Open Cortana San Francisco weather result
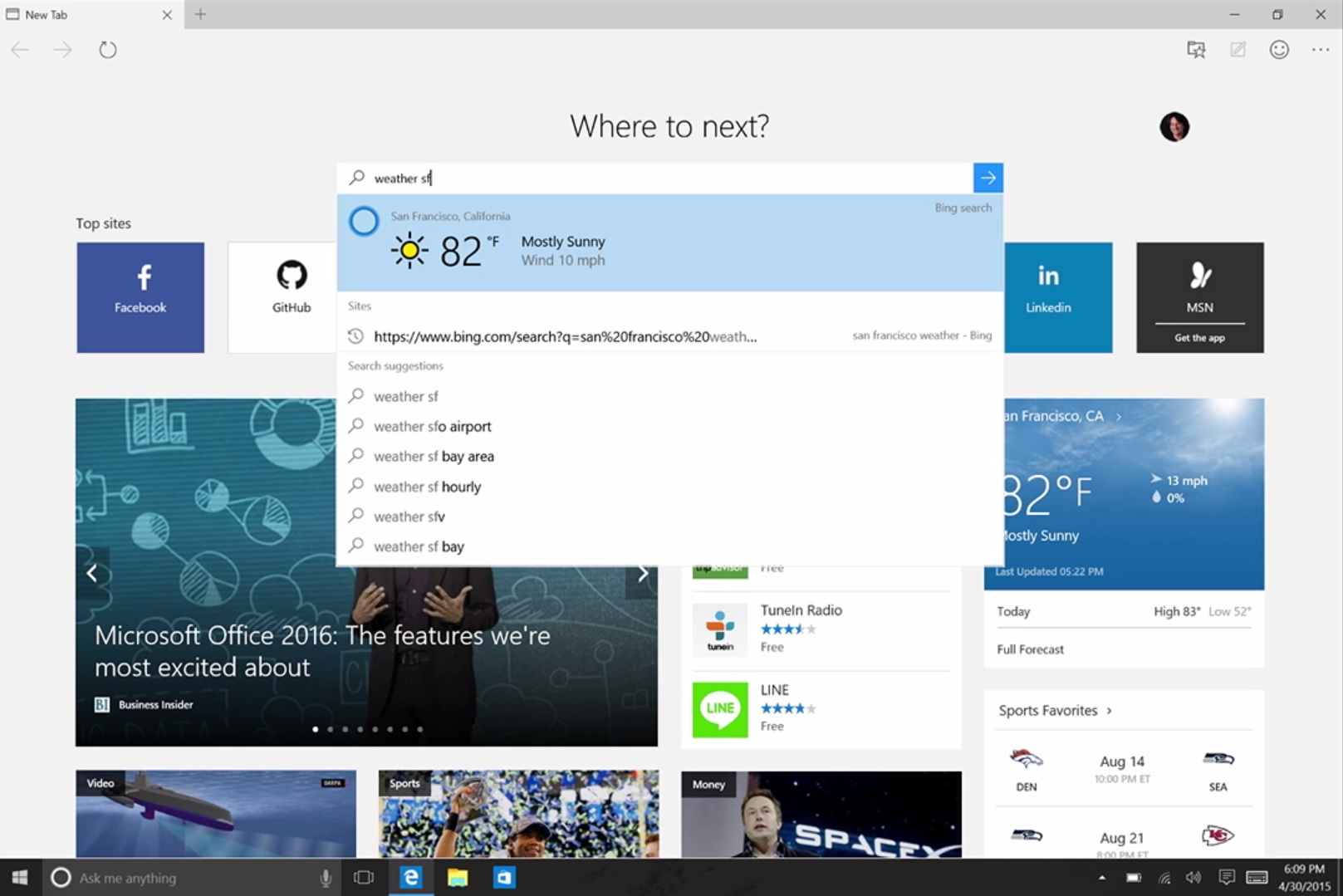The height and width of the screenshot is (896, 1343). pos(670,242)
